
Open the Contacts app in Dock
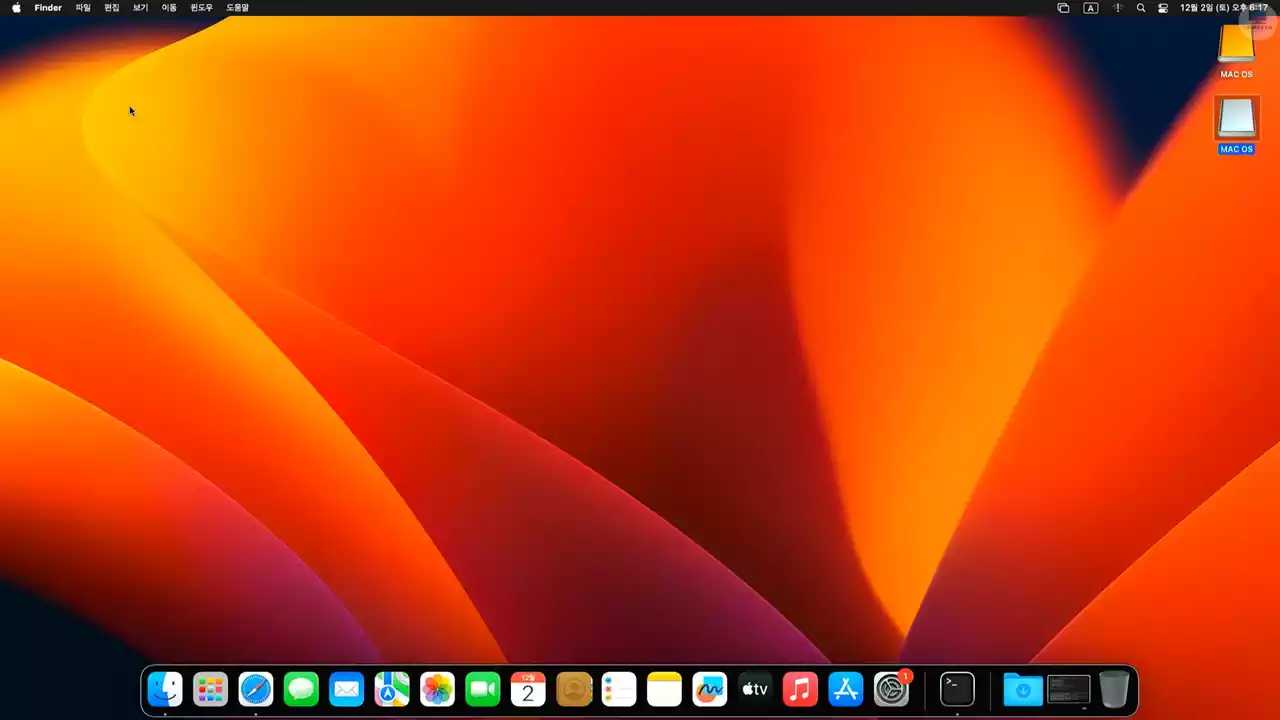574,689
